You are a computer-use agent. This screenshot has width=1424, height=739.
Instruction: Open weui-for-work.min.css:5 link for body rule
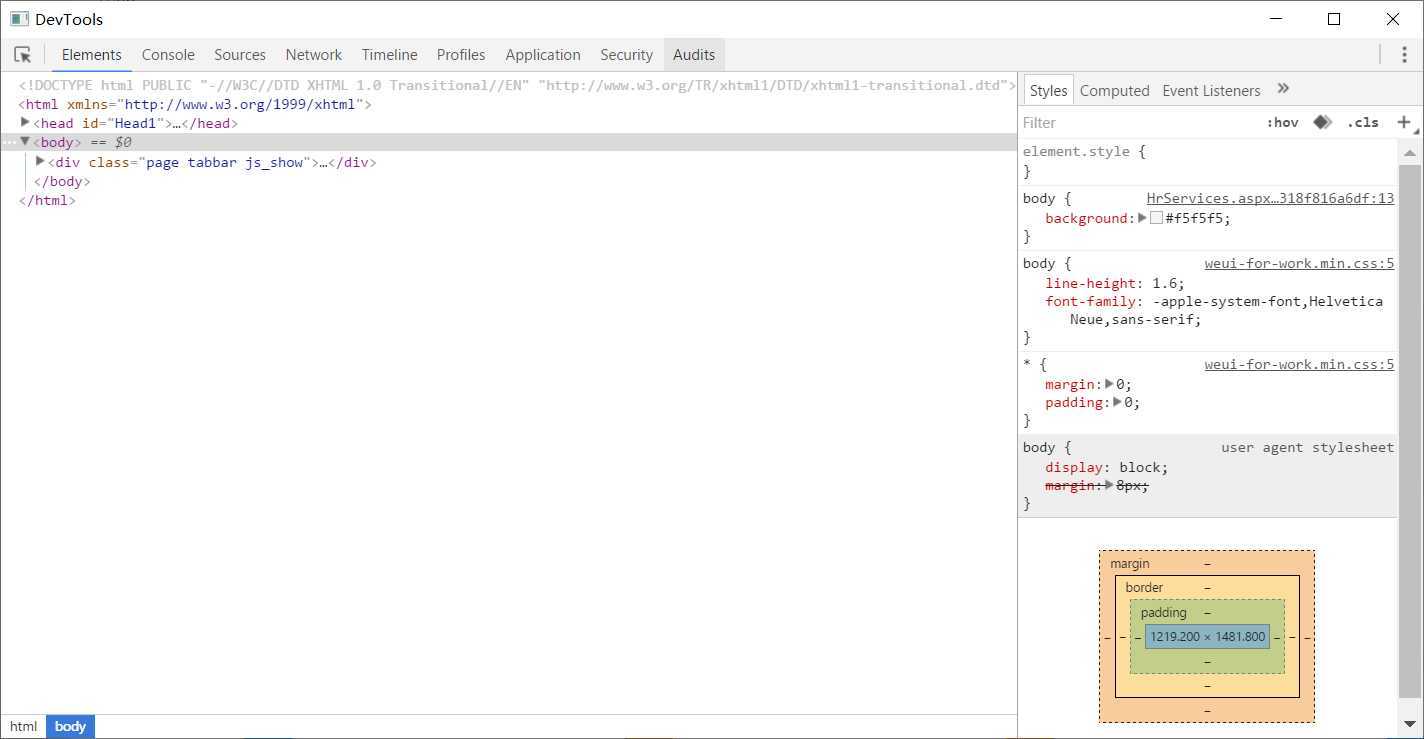[x=1299, y=264]
